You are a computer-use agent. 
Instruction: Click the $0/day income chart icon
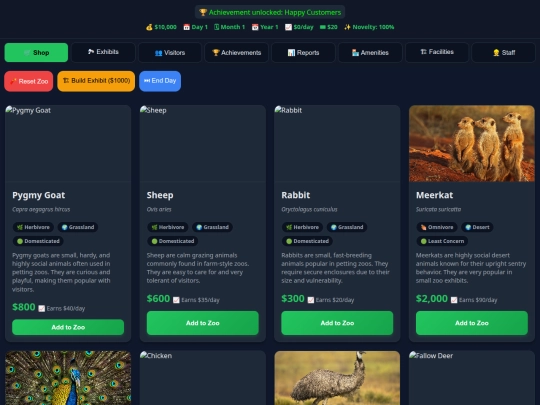[288, 27]
